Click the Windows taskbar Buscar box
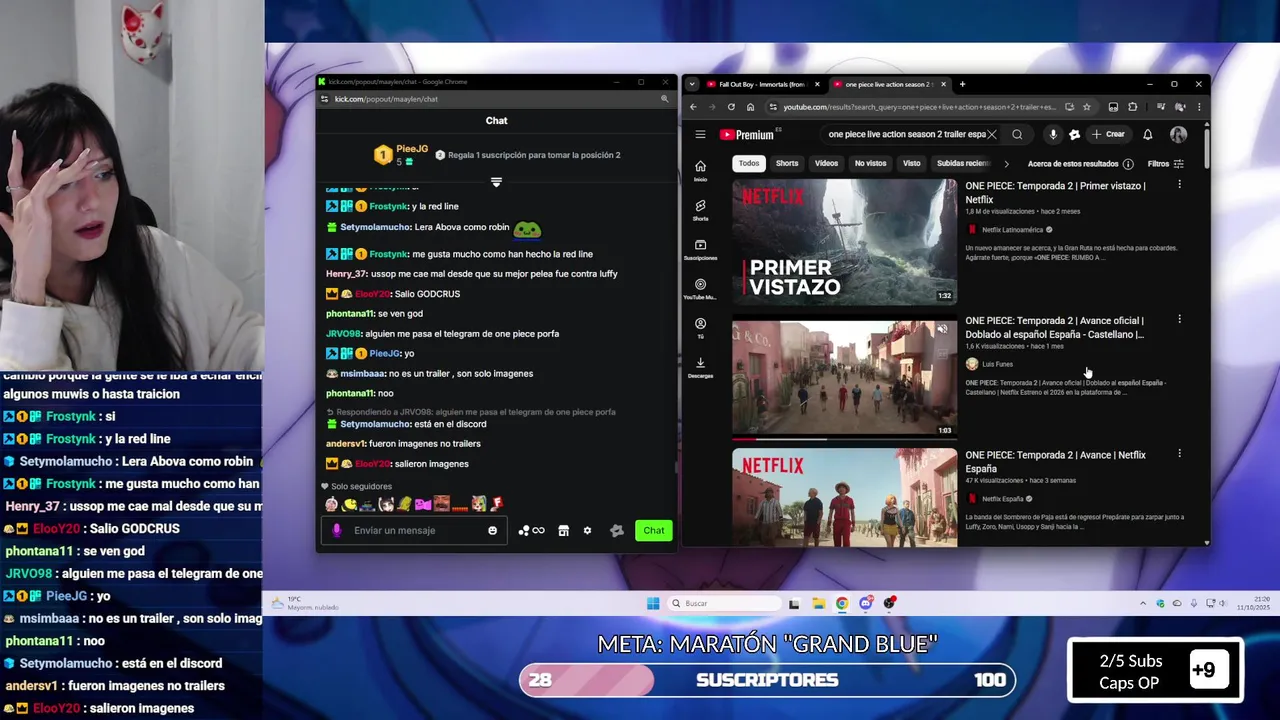Screen dimensions: 1280x720 point(725,603)
